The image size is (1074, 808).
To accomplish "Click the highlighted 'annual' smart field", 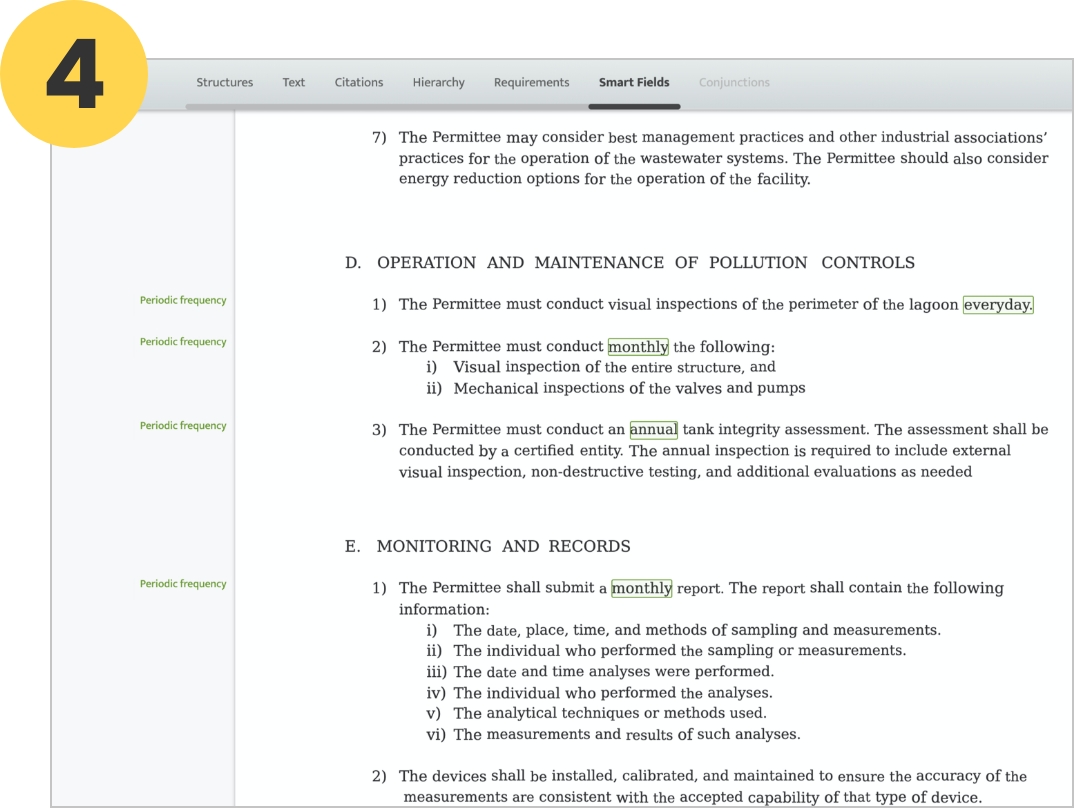I will point(653,430).
